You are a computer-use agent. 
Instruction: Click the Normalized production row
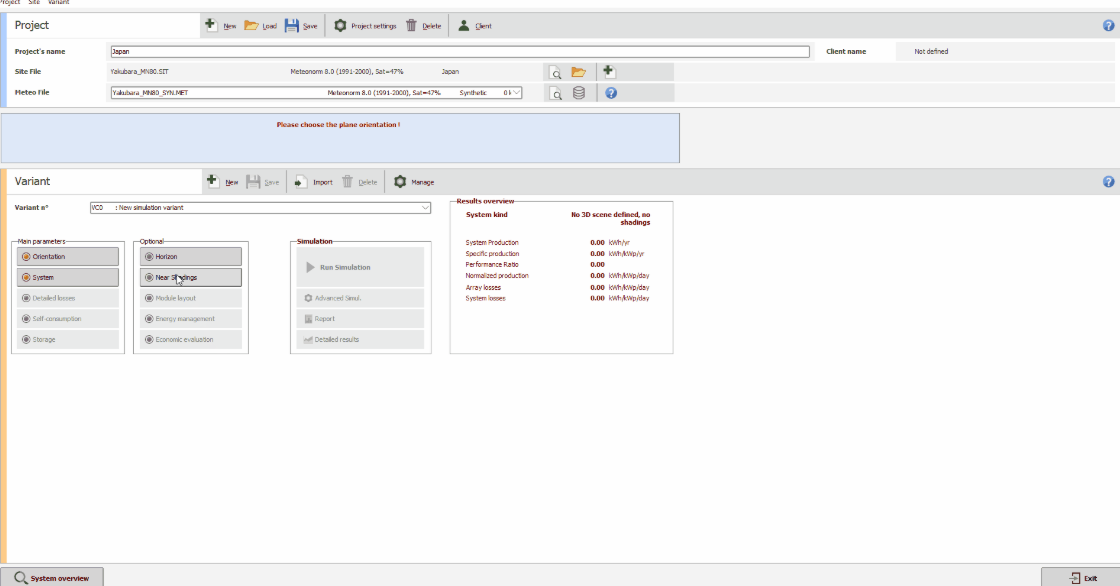click(x=558, y=276)
